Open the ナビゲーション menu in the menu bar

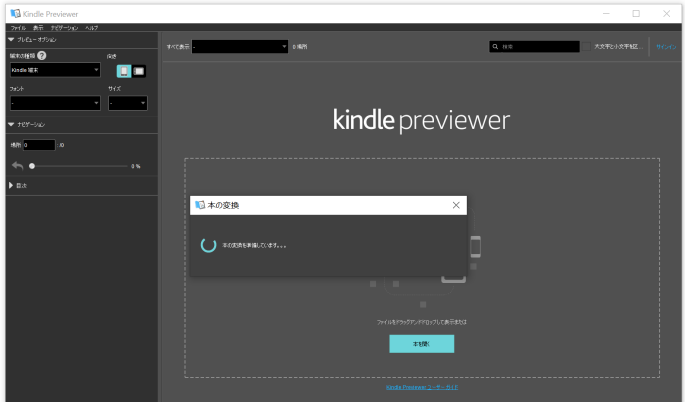pos(64,28)
